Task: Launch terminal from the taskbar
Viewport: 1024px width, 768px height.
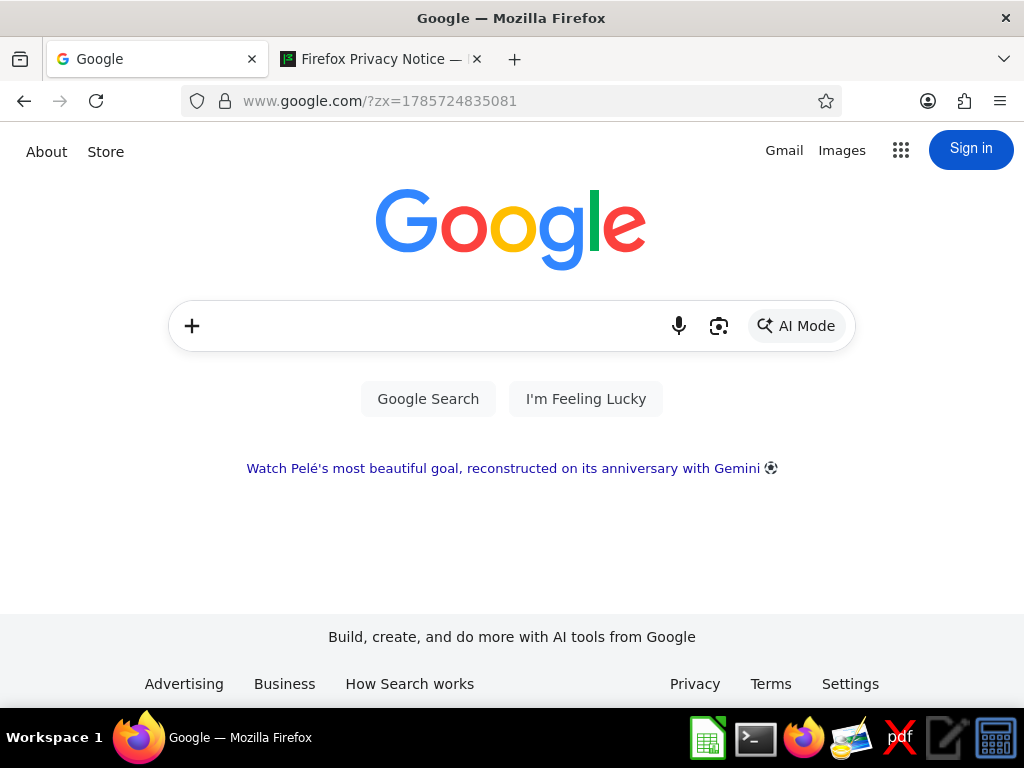Action: [x=756, y=739]
